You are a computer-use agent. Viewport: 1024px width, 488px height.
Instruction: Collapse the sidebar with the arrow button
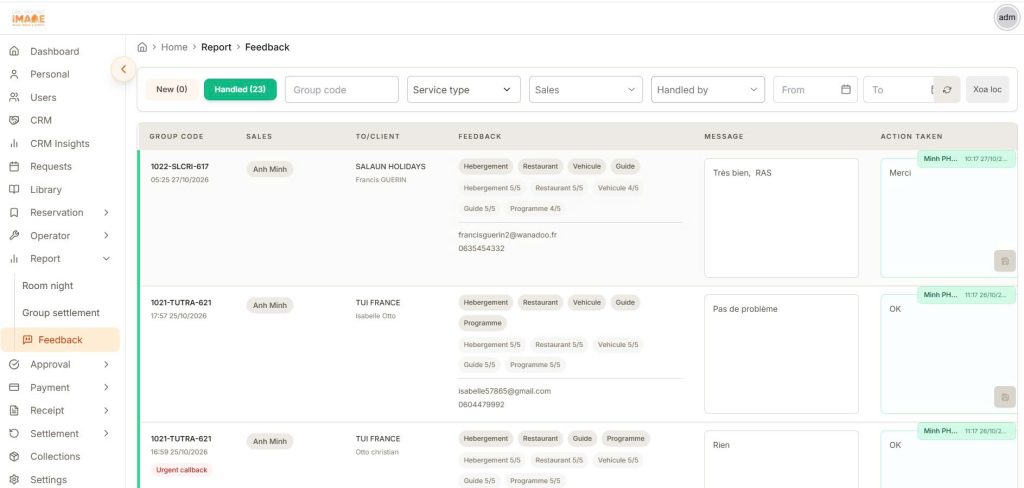coord(123,69)
